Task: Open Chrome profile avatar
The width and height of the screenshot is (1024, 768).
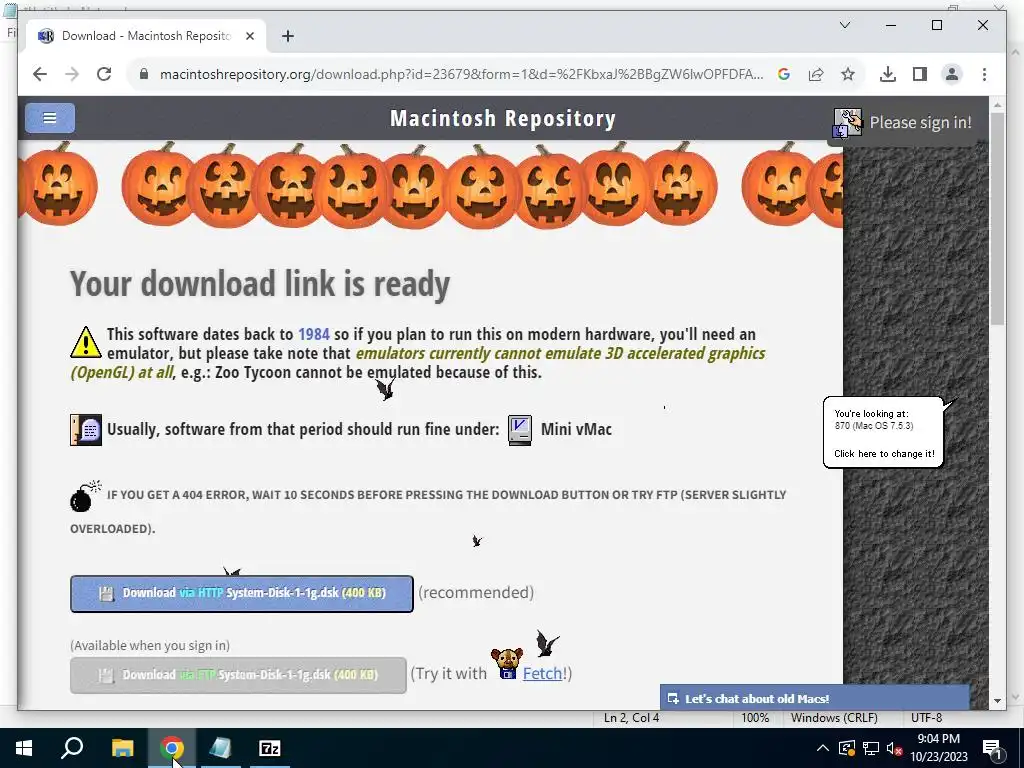Action: [x=952, y=74]
